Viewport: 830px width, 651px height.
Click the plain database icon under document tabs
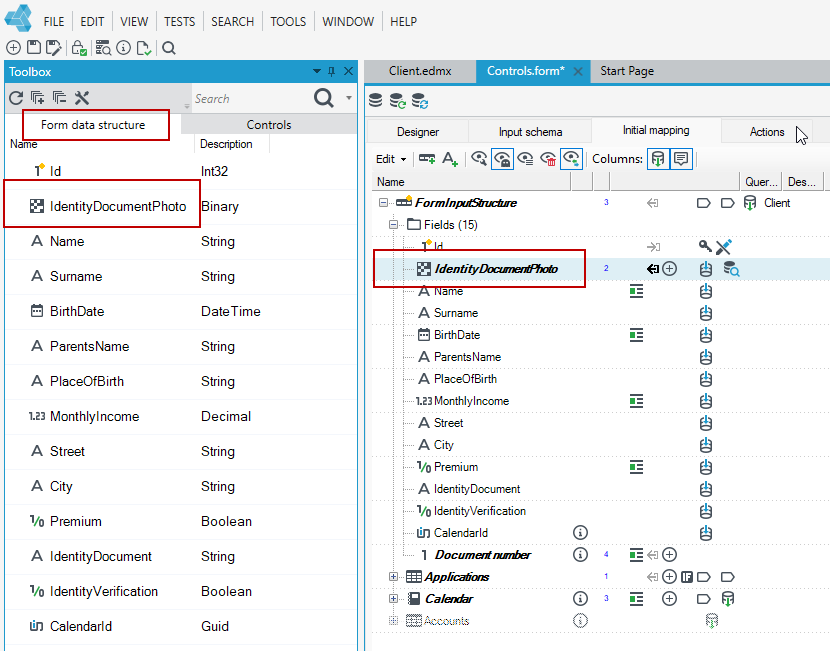click(375, 100)
